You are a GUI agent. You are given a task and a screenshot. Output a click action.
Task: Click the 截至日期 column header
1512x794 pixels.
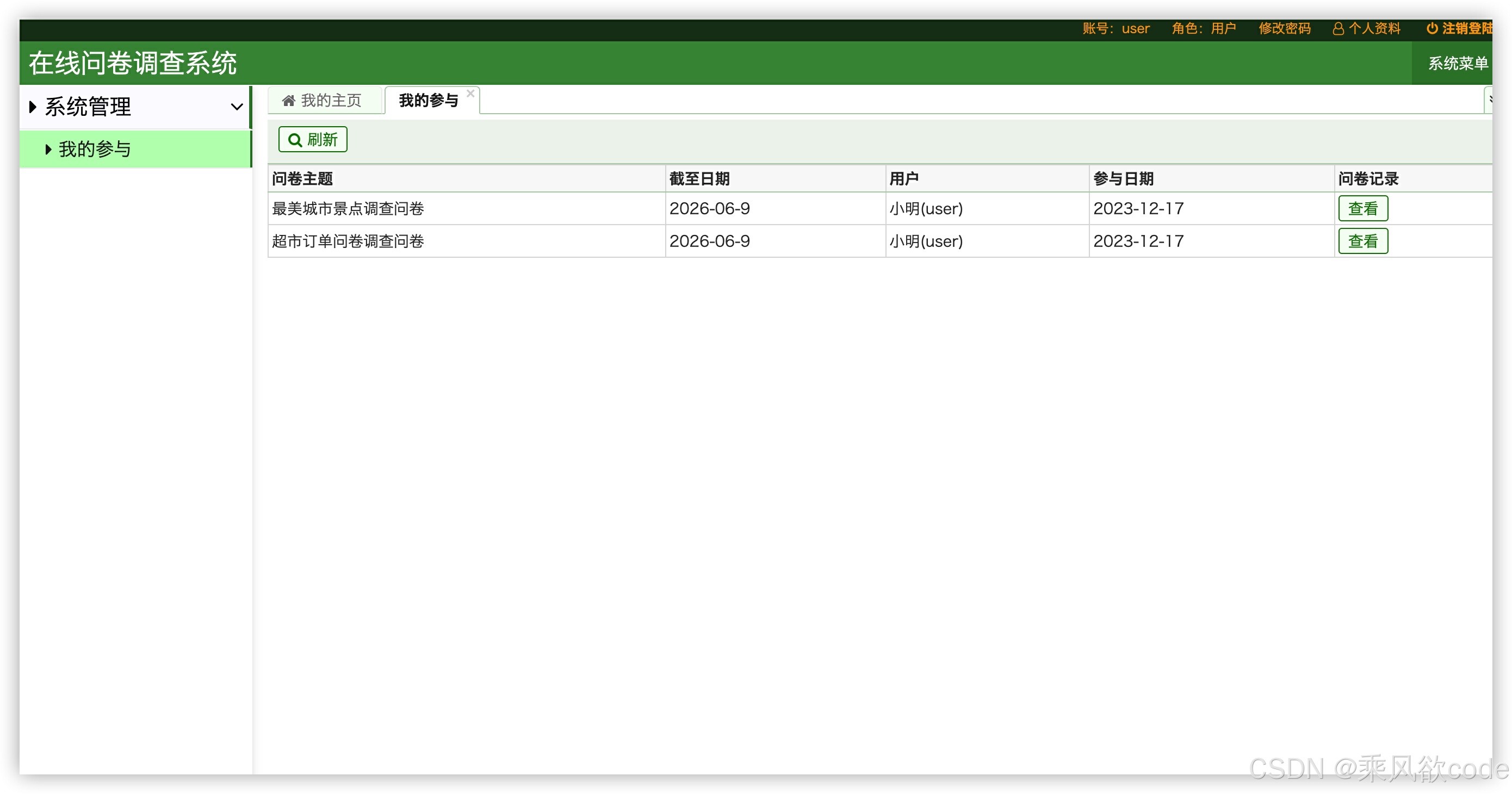tap(699, 178)
